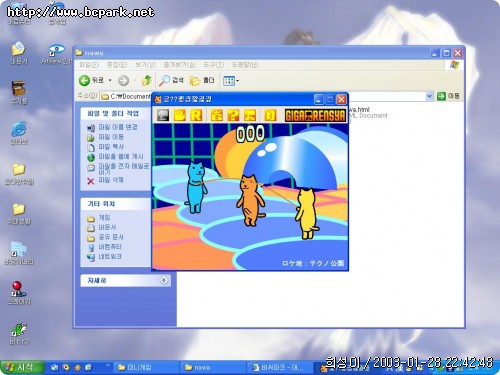The image size is (500, 375).
Task: Click the yellow R icon in game toolbar
Action: pyautogui.click(x=196, y=115)
